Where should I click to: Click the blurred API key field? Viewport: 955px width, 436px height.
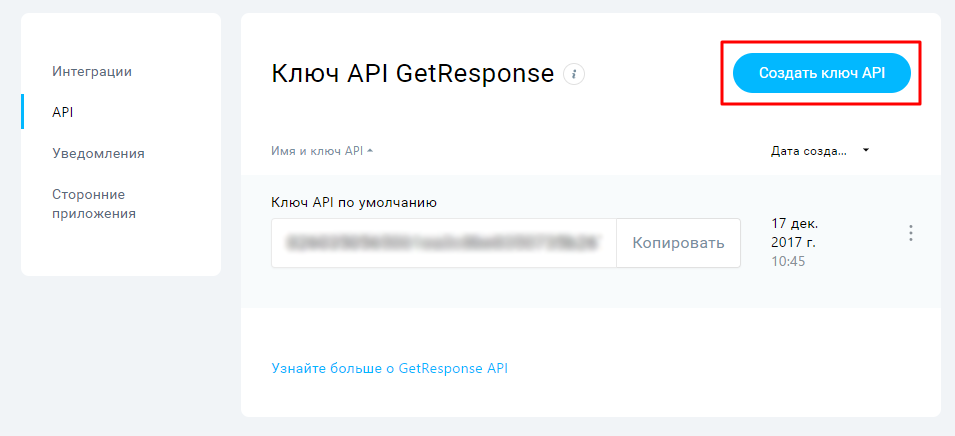444,243
